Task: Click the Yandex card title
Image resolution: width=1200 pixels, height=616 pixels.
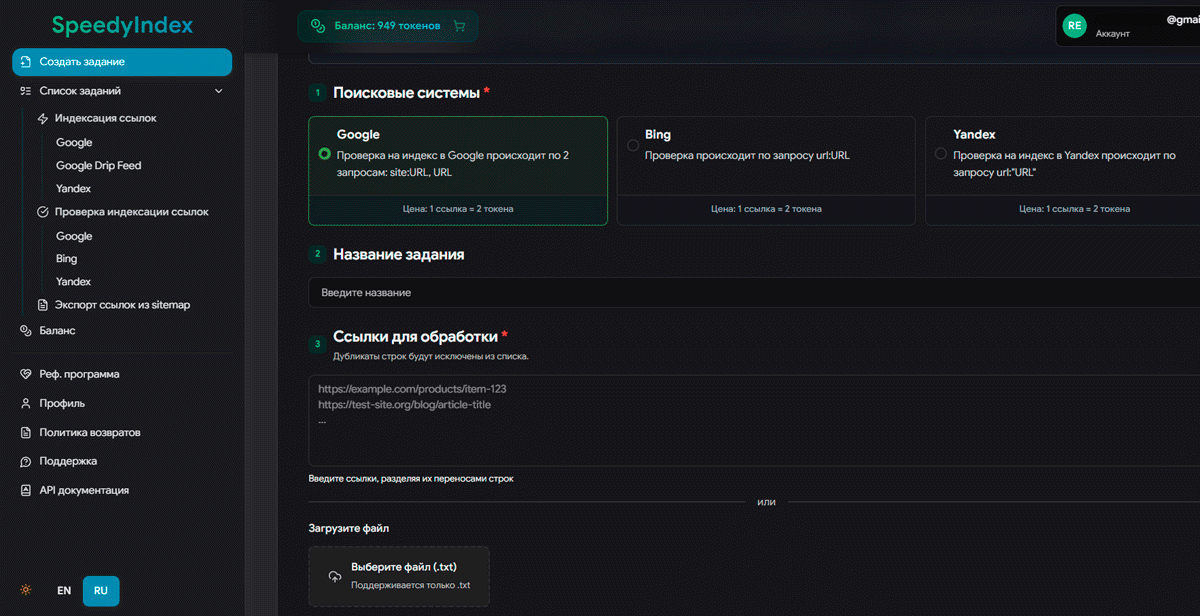Action: pyautogui.click(x=974, y=134)
